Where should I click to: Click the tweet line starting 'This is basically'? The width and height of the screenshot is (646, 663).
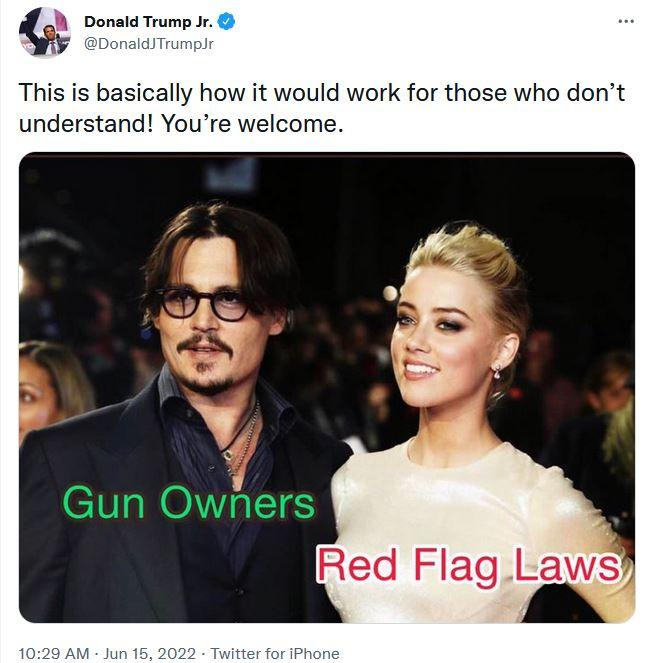click(x=322, y=93)
